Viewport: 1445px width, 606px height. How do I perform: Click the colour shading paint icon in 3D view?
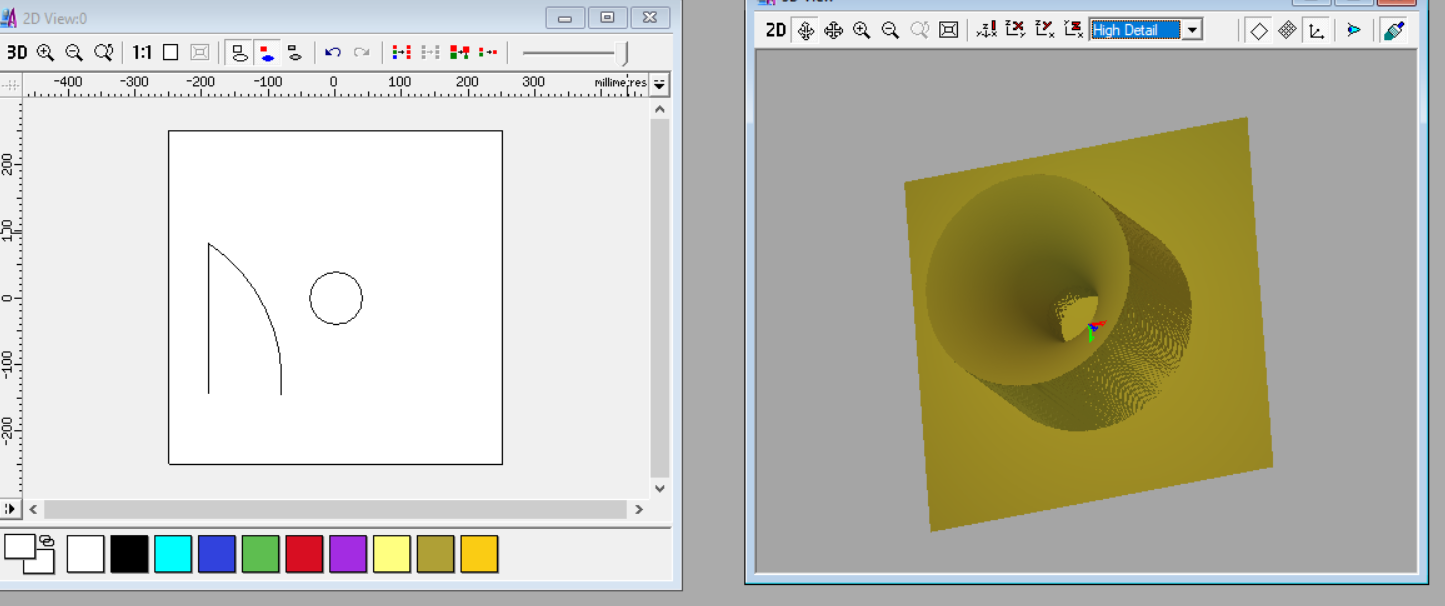[x=1394, y=30]
